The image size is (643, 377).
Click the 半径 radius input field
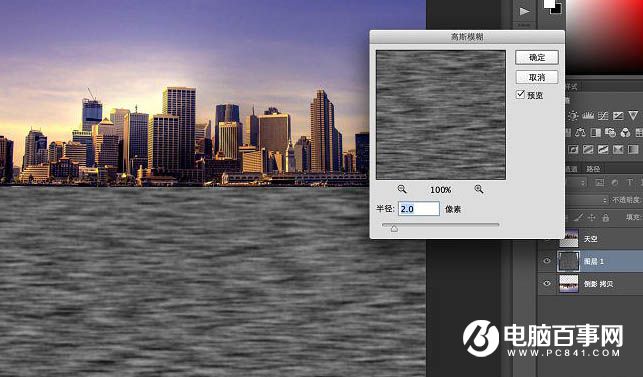(x=419, y=209)
